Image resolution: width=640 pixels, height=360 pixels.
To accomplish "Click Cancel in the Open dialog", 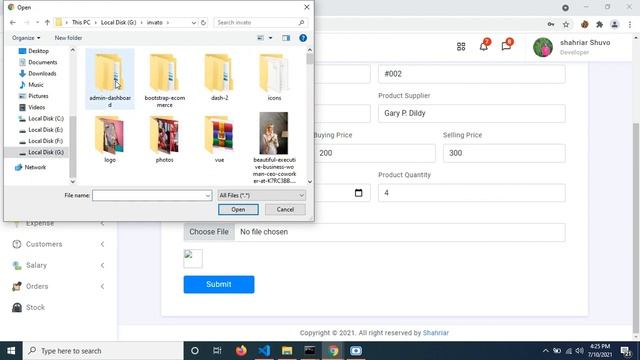I will coord(285,209).
